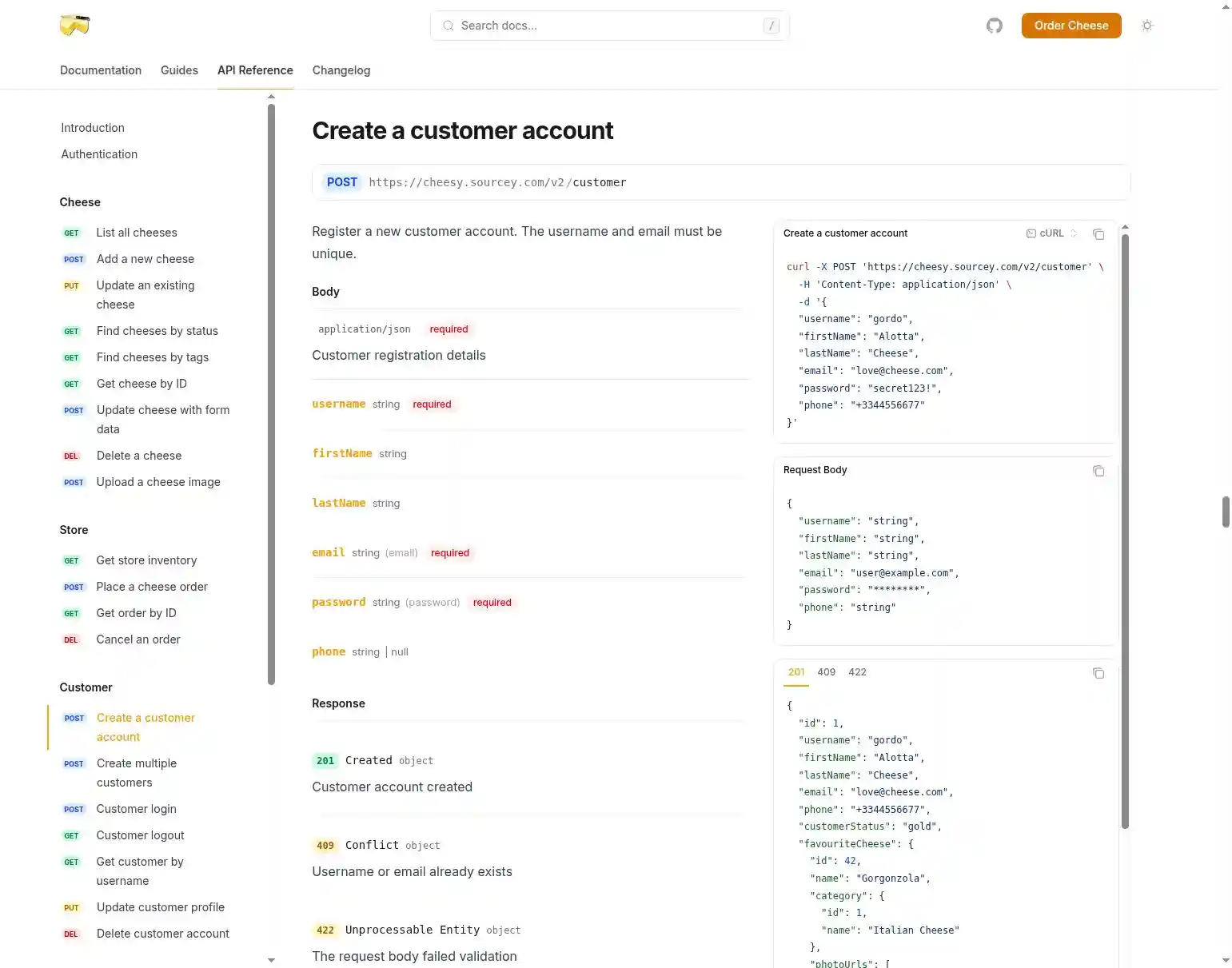1232x968 pixels.
Task: Click the sidebar vertical scrollbar thumb
Action: (271, 394)
